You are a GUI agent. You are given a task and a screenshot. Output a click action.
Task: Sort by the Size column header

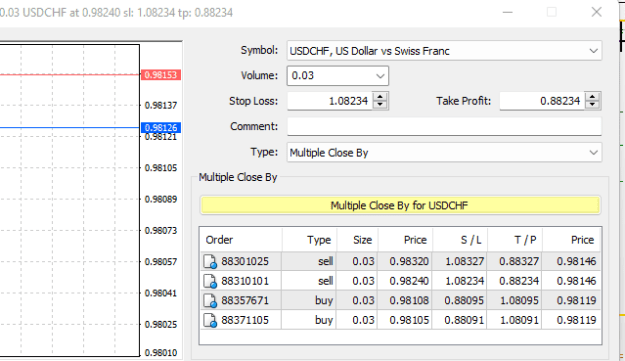(x=358, y=240)
